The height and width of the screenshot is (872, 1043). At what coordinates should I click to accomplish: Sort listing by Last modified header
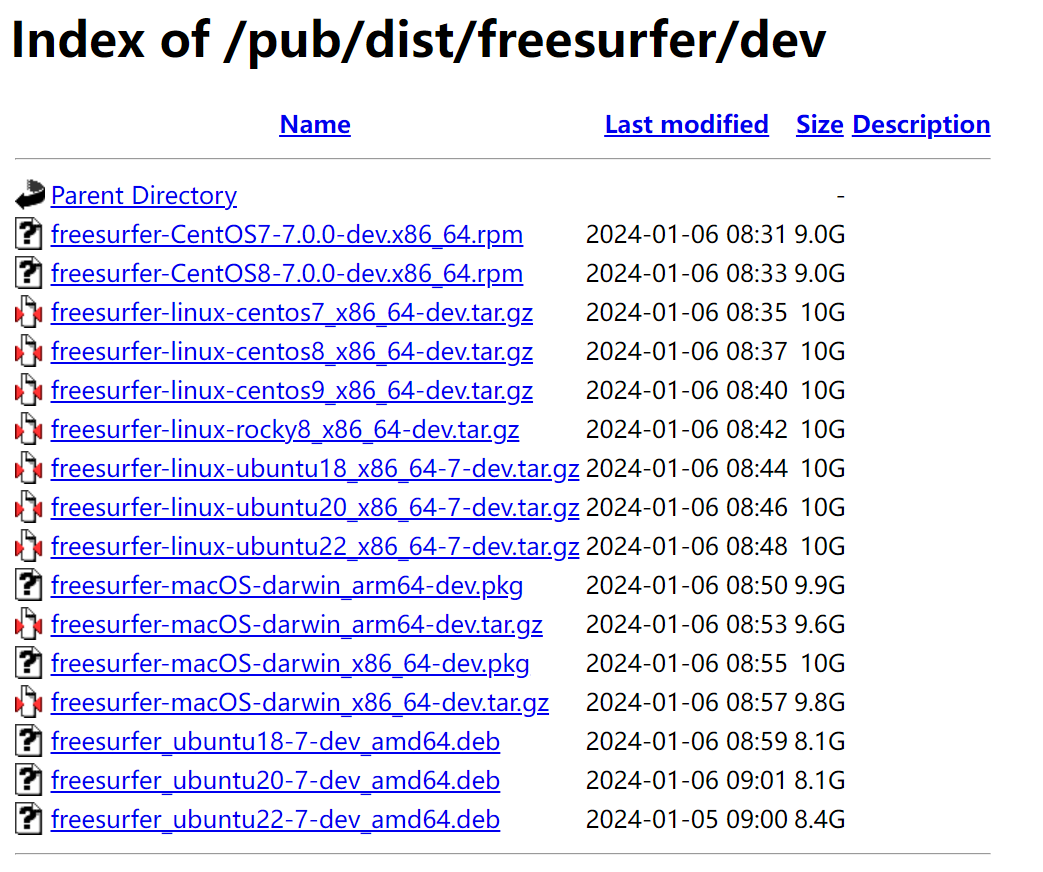686,124
